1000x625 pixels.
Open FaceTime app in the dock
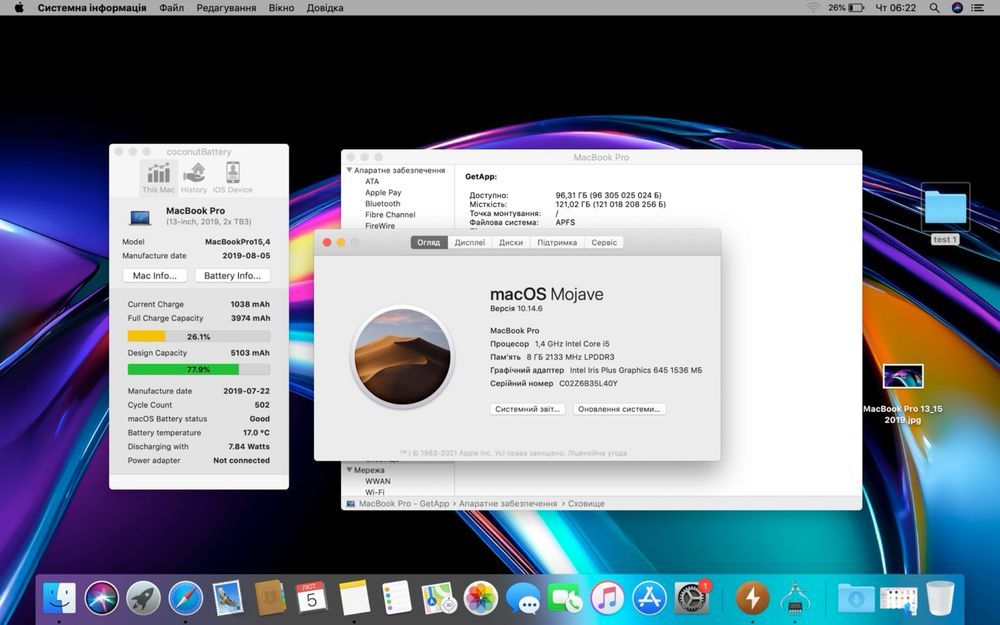tap(565, 599)
